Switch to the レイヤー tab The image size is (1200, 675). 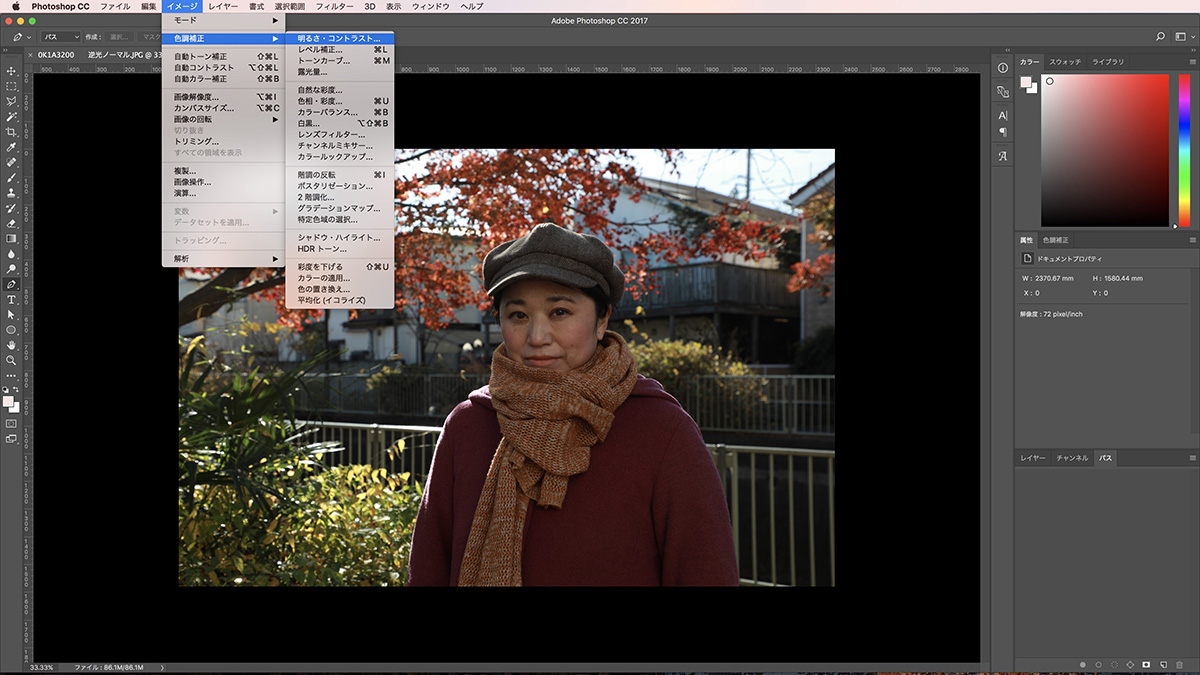pos(1033,458)
